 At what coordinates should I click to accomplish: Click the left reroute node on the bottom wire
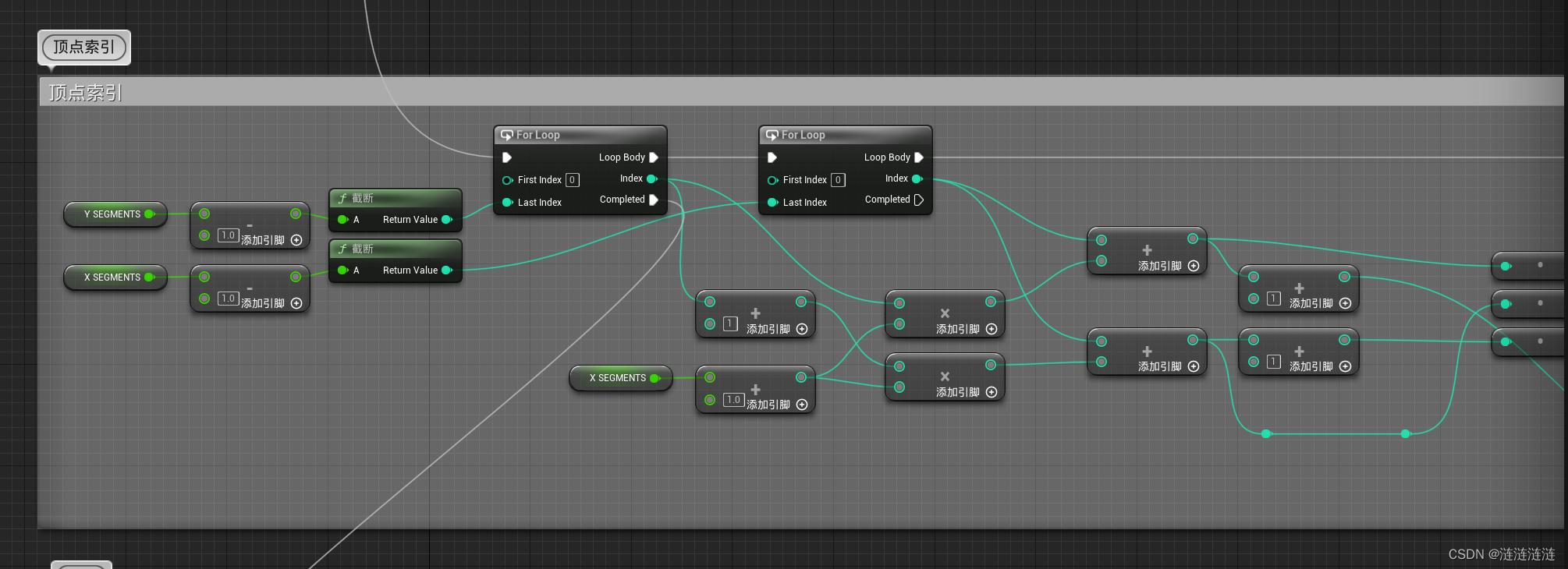pos(1267,433)
